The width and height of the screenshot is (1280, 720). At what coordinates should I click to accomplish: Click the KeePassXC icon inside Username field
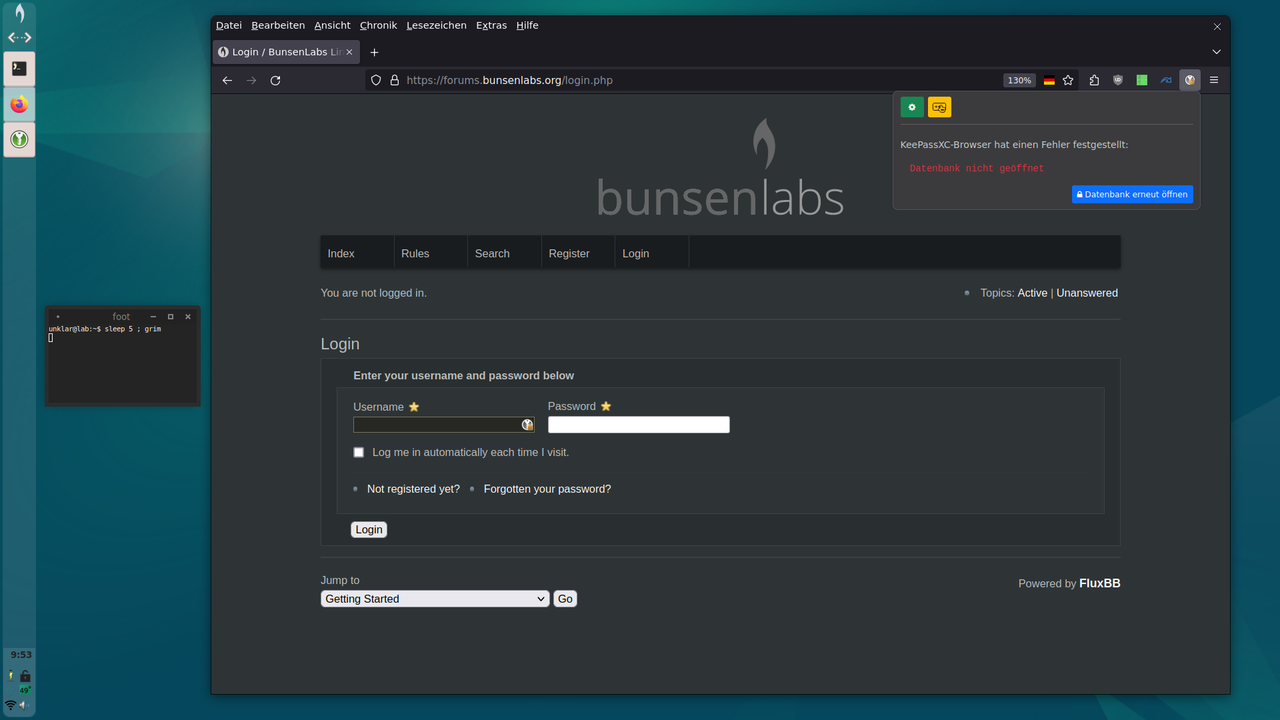pyautogui.click(x=527, y=425)
